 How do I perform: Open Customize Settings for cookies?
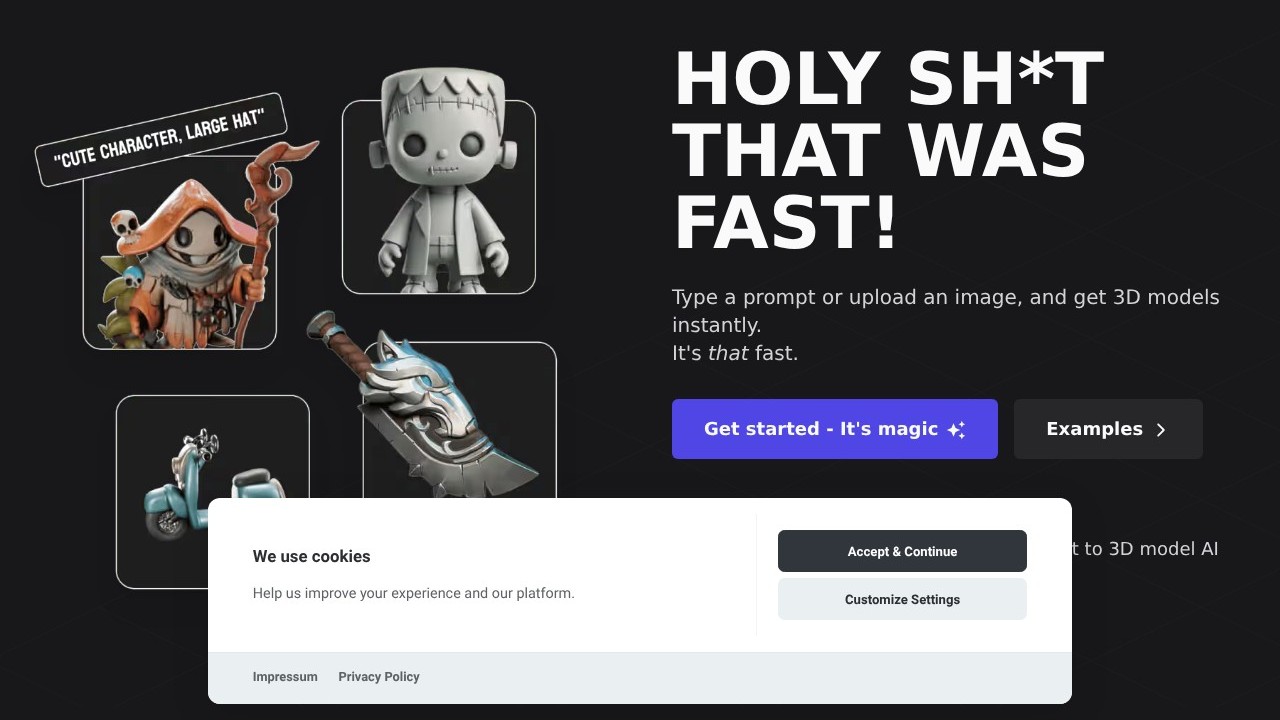click(902, 599)
